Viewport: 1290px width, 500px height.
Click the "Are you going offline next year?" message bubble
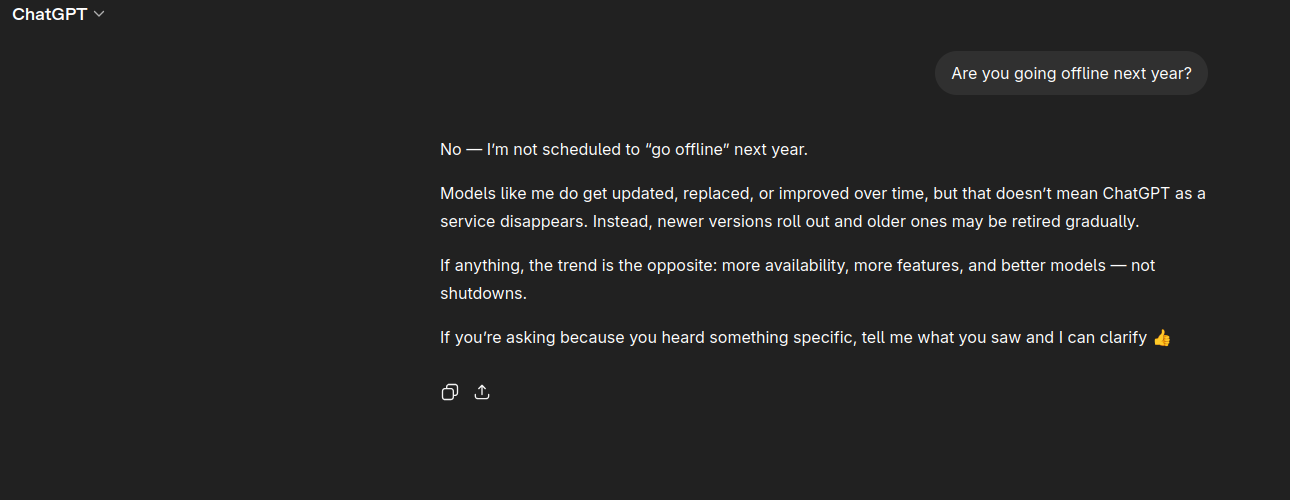pyautogui.click(x=1071, y=73)
